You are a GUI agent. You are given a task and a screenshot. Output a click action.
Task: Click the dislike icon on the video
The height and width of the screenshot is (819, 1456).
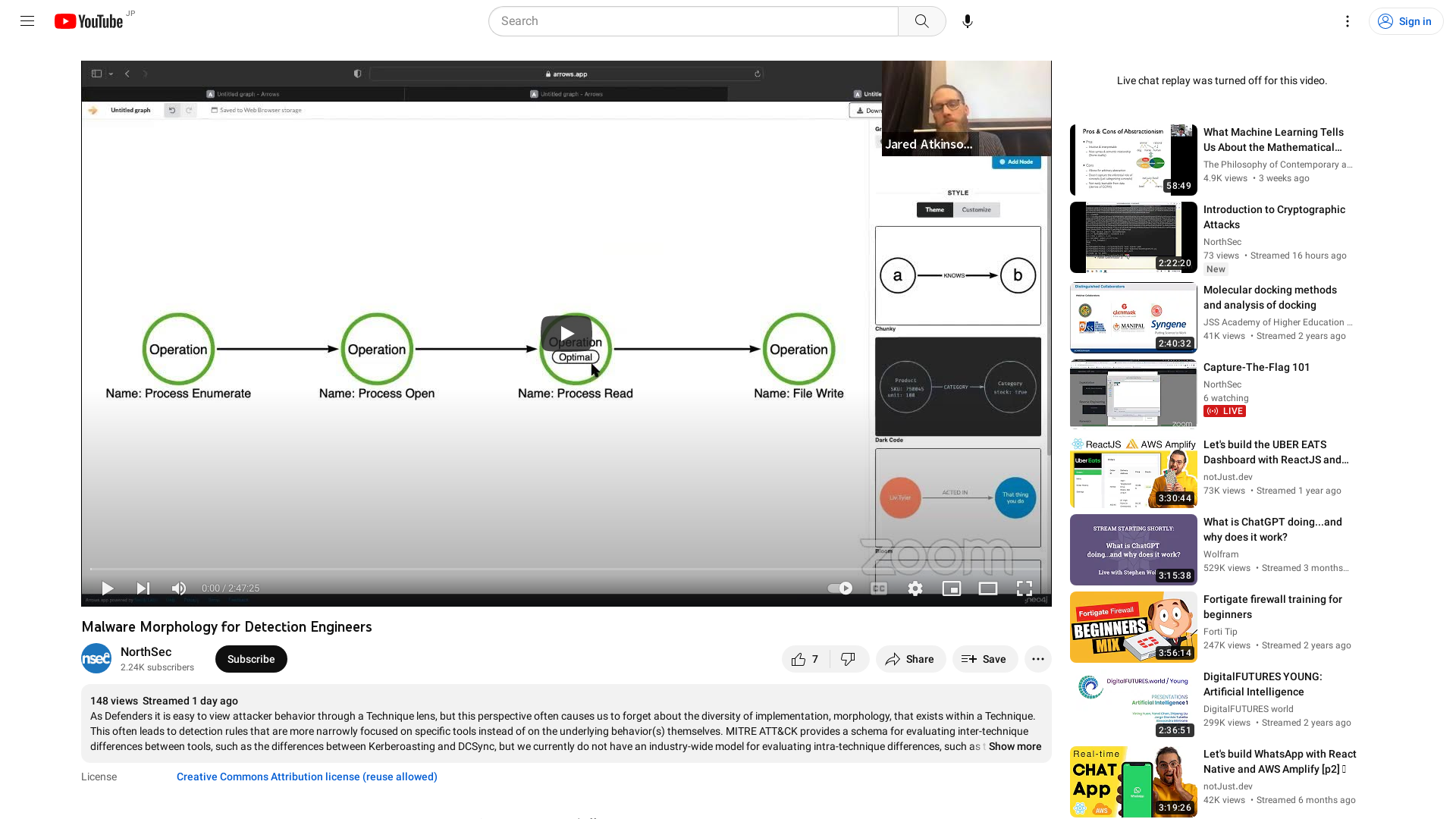click(x=846, y=659)
